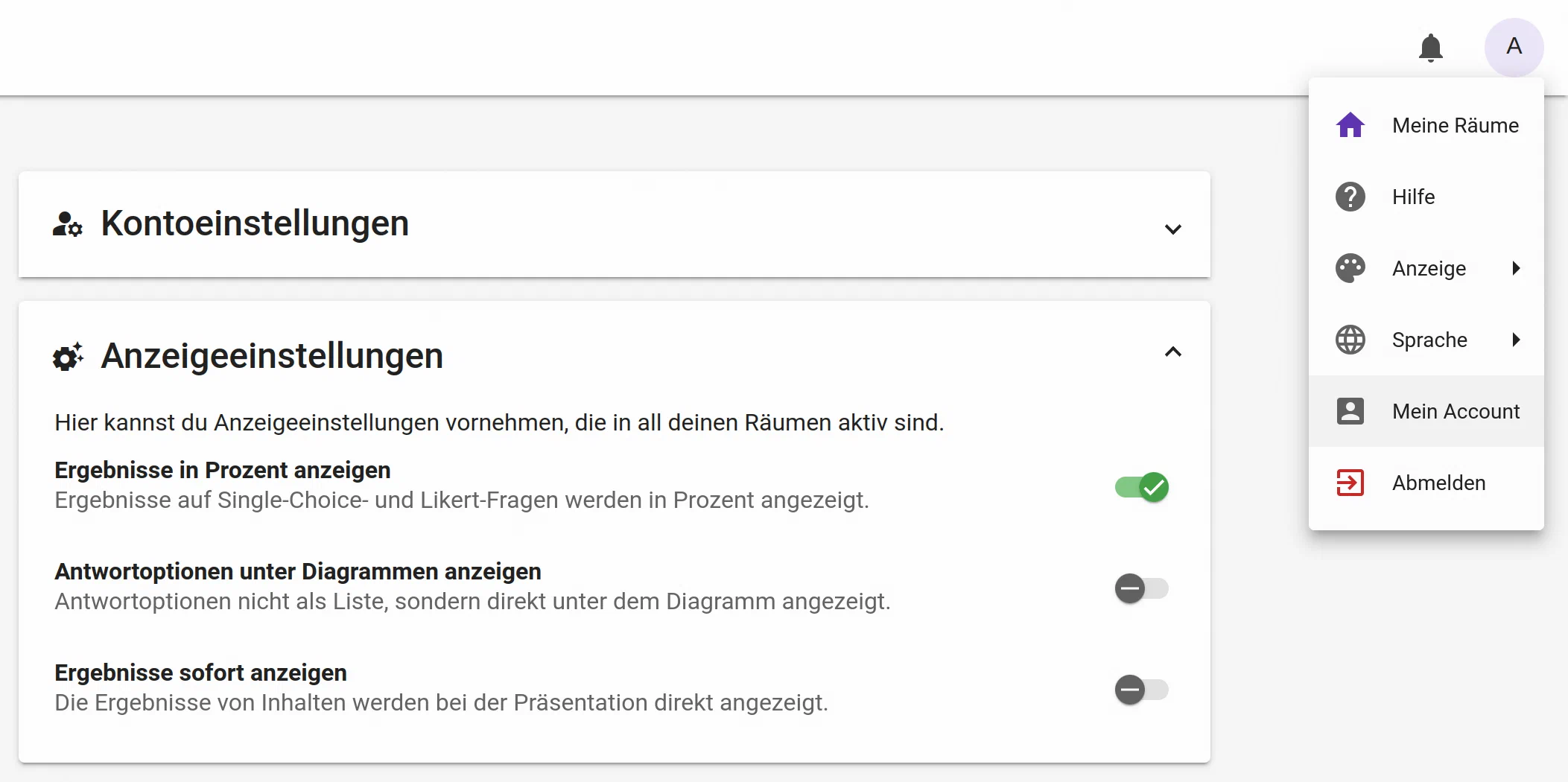This screenshot has height=782, width=1568.
Task: Click the globe icon next to Sprache
Action: tap(1350, 340)
